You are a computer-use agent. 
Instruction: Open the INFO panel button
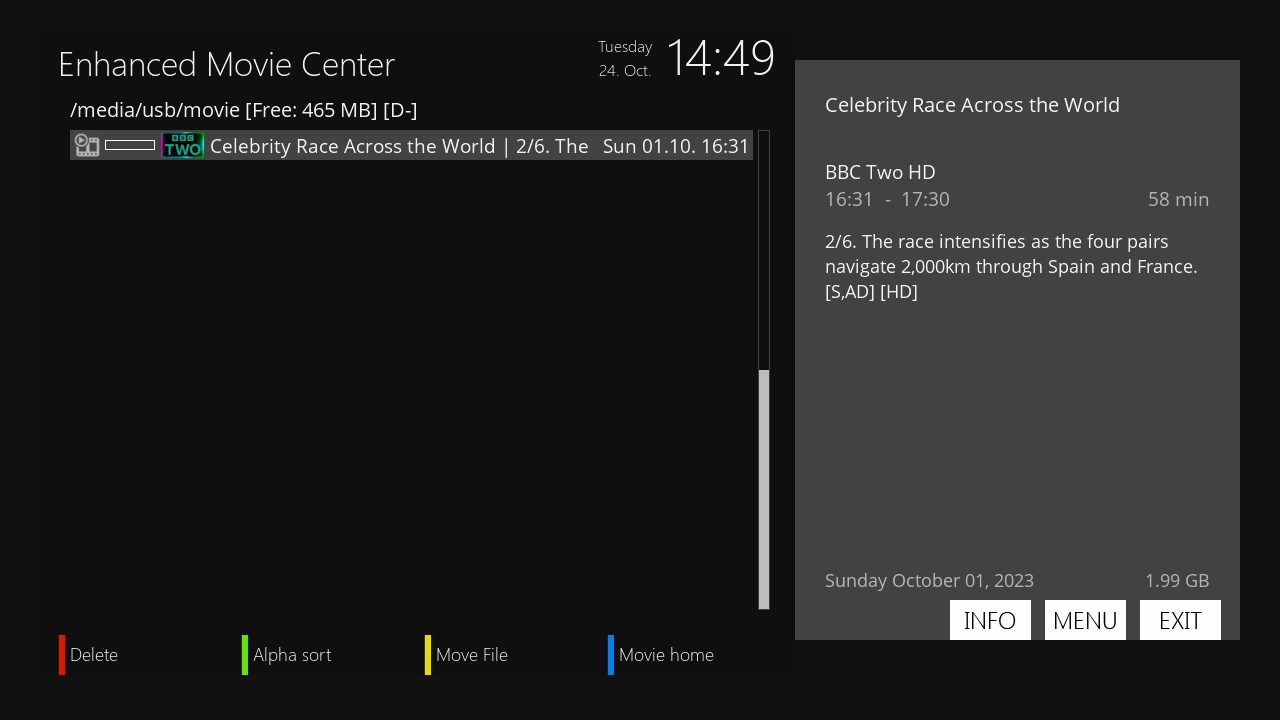[990, 620]
